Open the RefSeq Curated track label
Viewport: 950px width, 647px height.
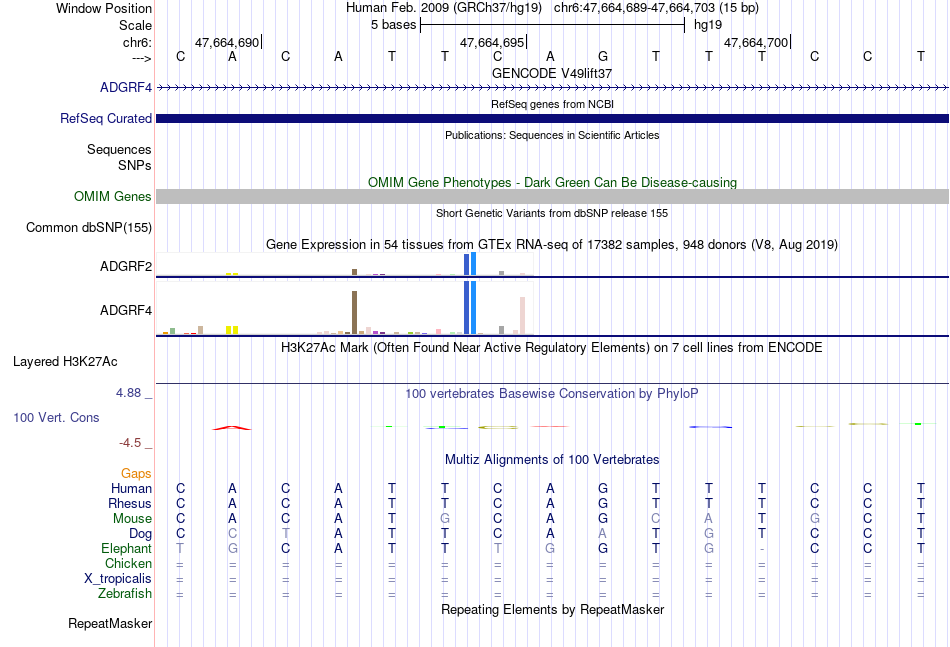pos(106,118)
